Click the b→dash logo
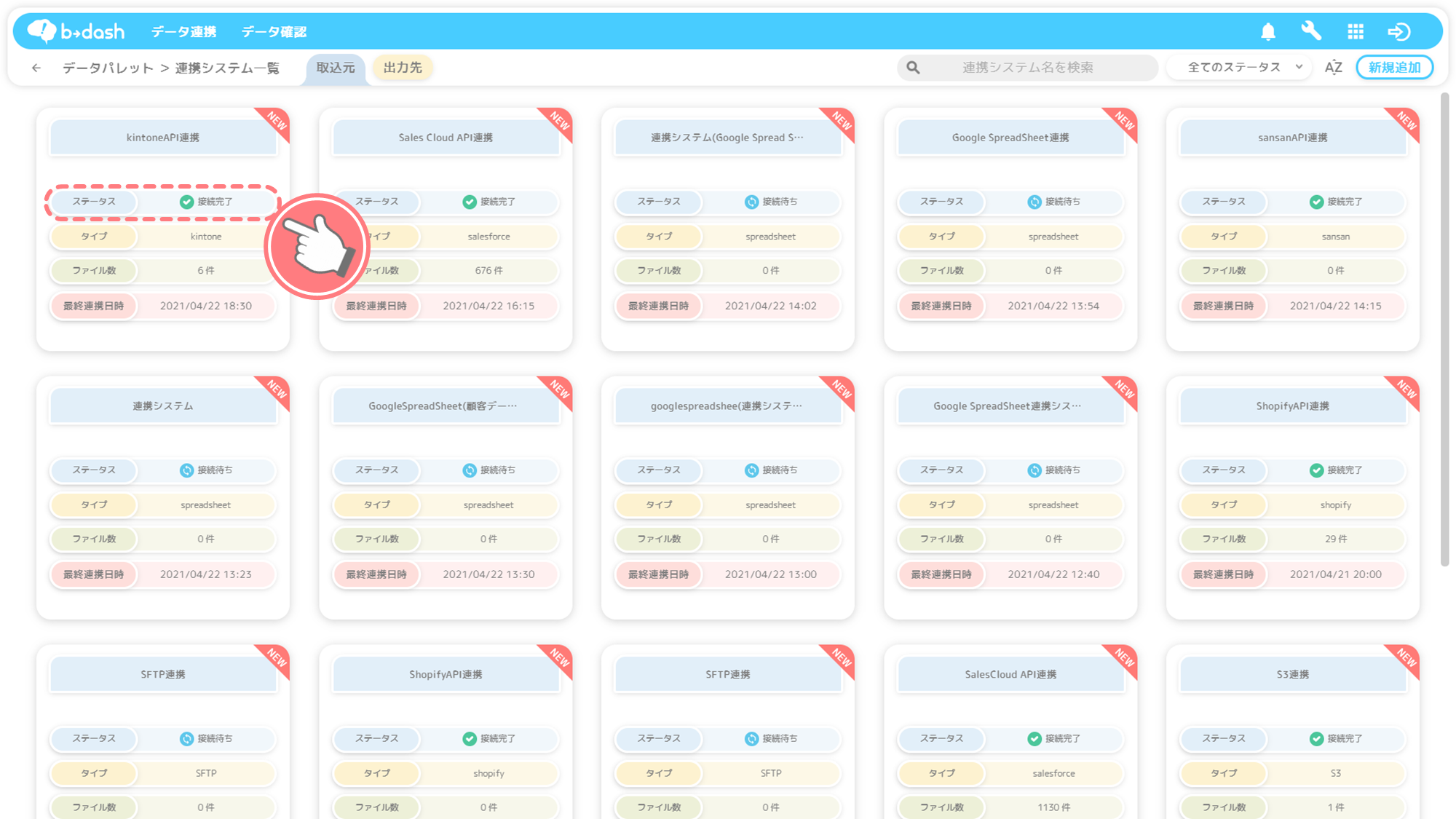 (x=76, y=31)
